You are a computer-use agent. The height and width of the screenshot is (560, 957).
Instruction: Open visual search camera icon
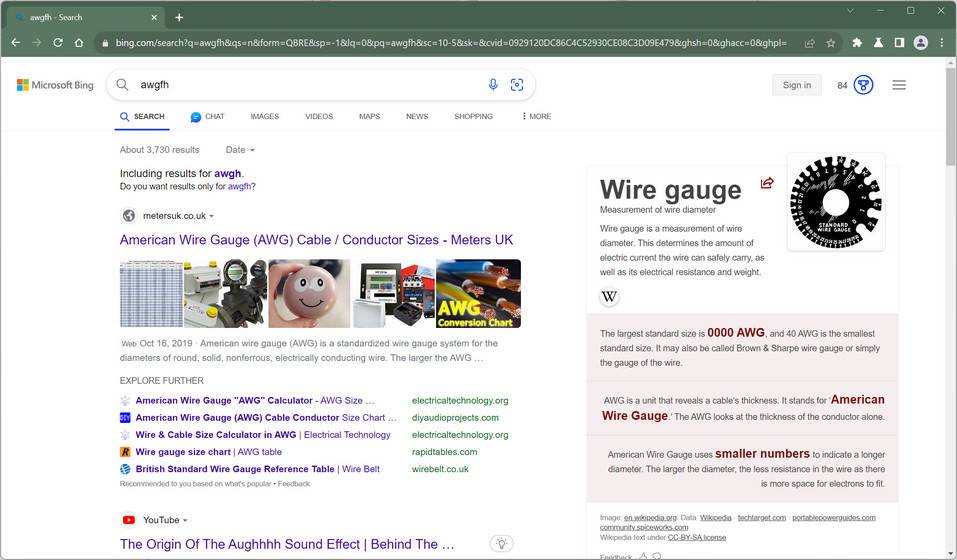(517, 85)
